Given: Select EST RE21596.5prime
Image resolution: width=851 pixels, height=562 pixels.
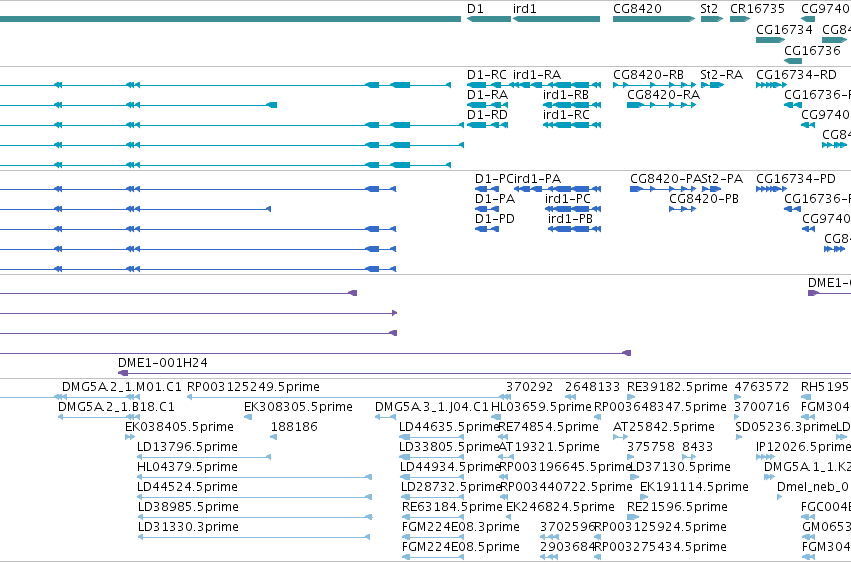Looking at the screenshot, I should pos(677,508).
